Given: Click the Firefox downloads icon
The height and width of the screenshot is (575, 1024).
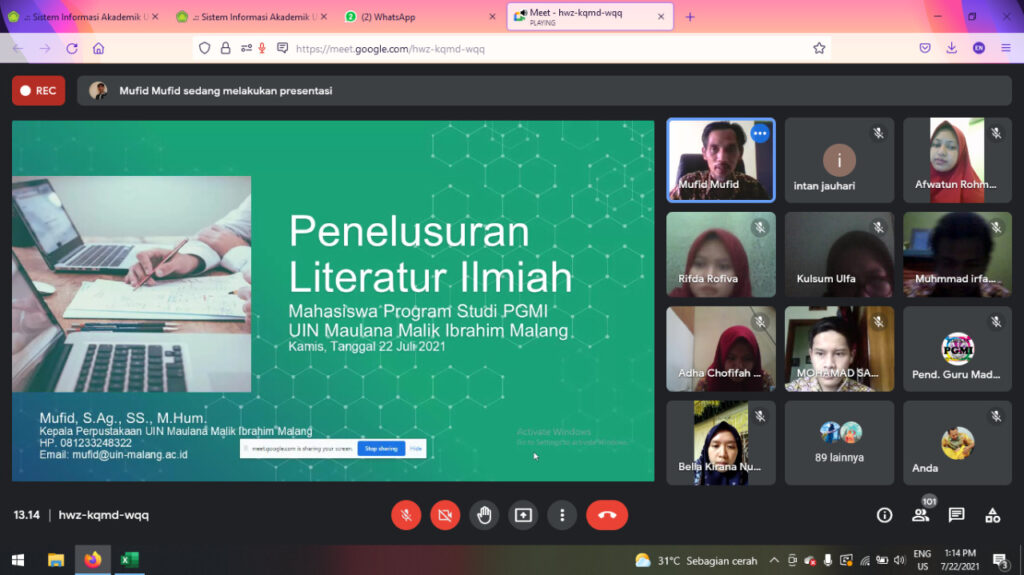Looking at the screenshot, I should click(951, 48).
